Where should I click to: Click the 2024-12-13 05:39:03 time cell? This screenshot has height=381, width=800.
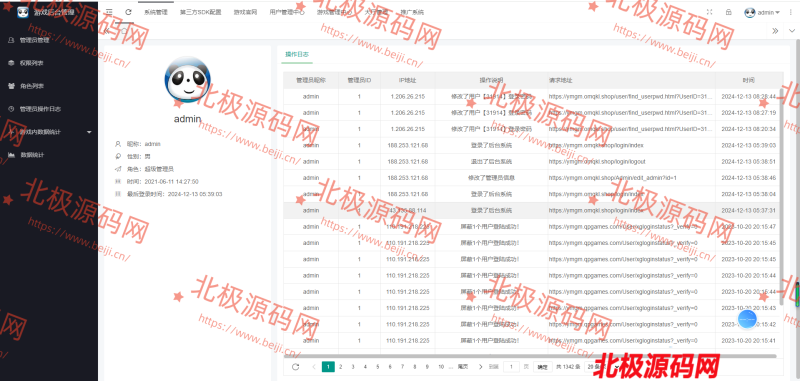click(x=748, y=145)
